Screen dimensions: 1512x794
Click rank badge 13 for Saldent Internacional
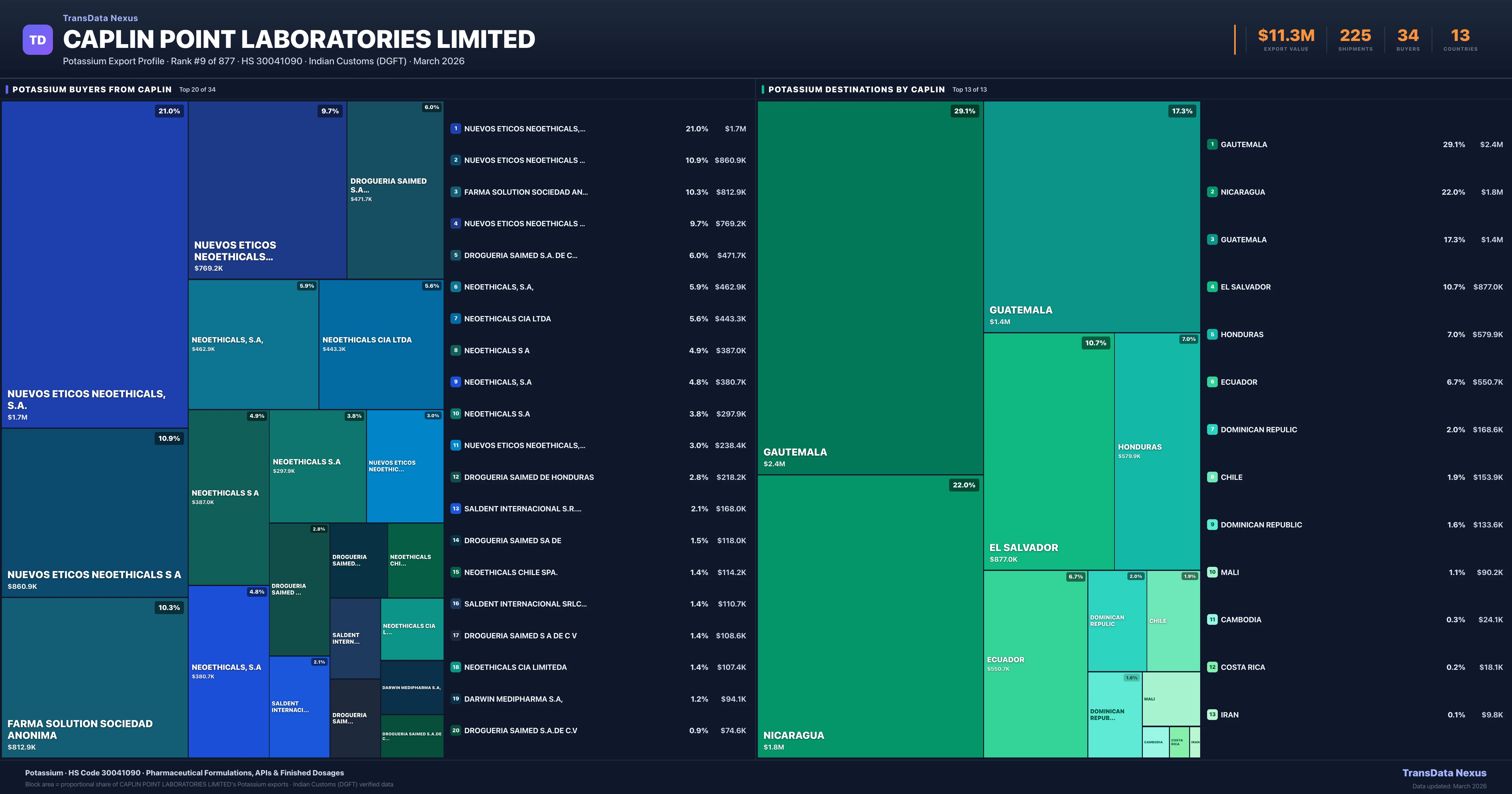point(455,509)
